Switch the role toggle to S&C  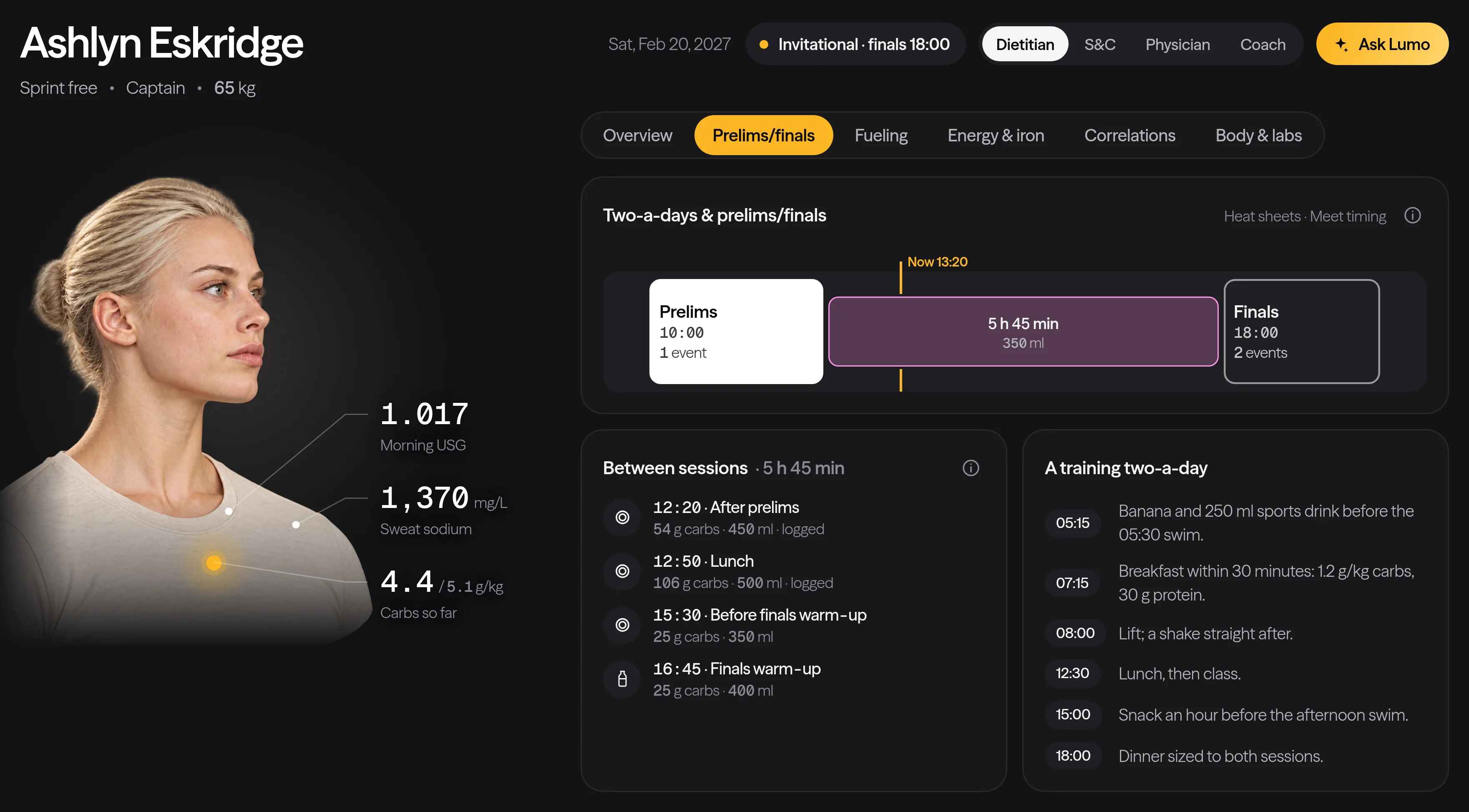(x=1099, y=44)
